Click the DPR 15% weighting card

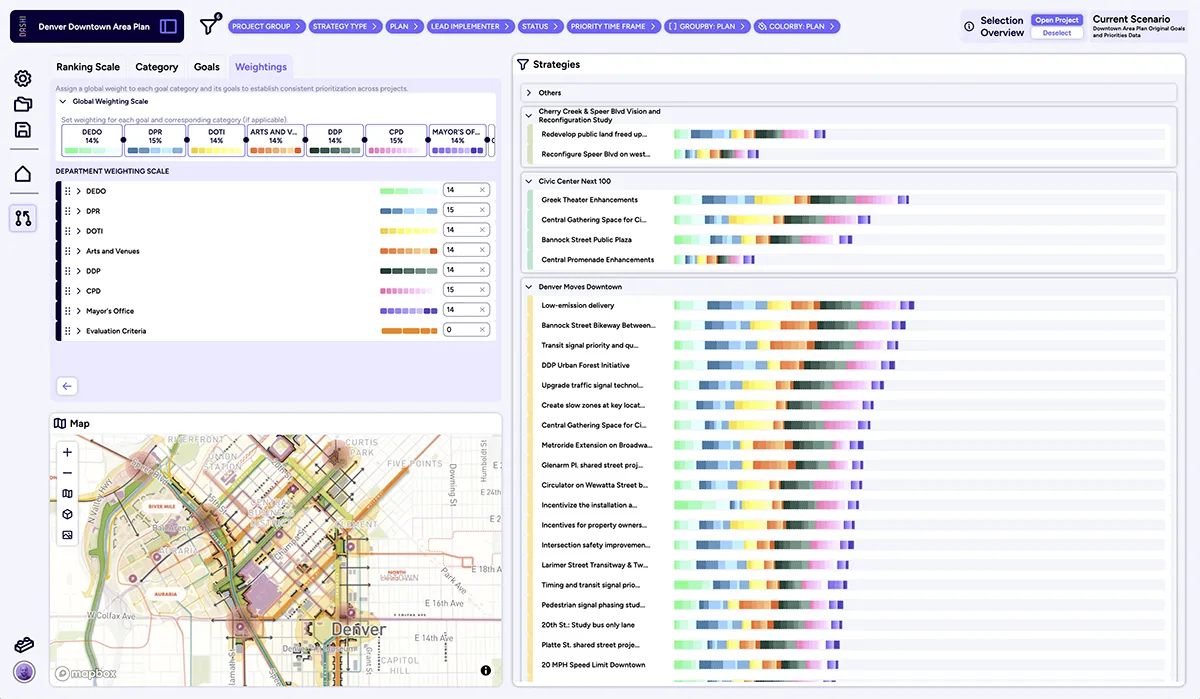[155, 140]
